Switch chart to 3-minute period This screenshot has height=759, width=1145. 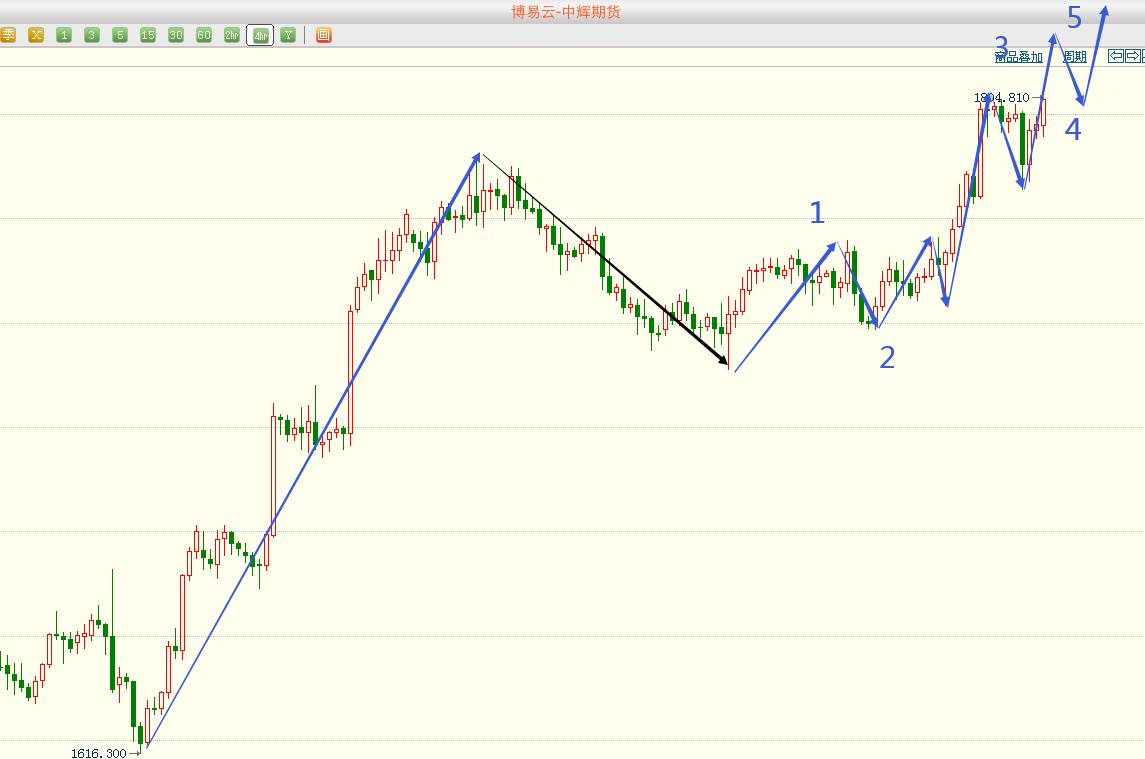pyautogui.click(x=92, y=35)
